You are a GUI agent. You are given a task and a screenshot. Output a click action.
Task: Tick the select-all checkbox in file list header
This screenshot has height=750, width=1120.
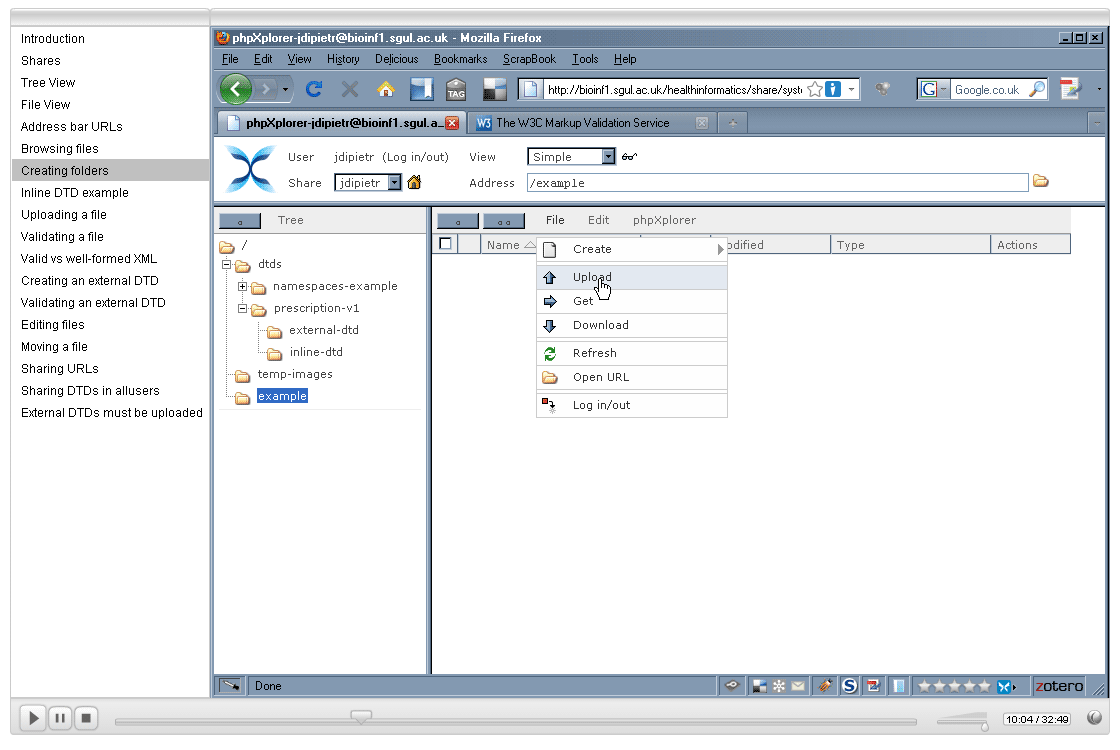click(446, 244)
